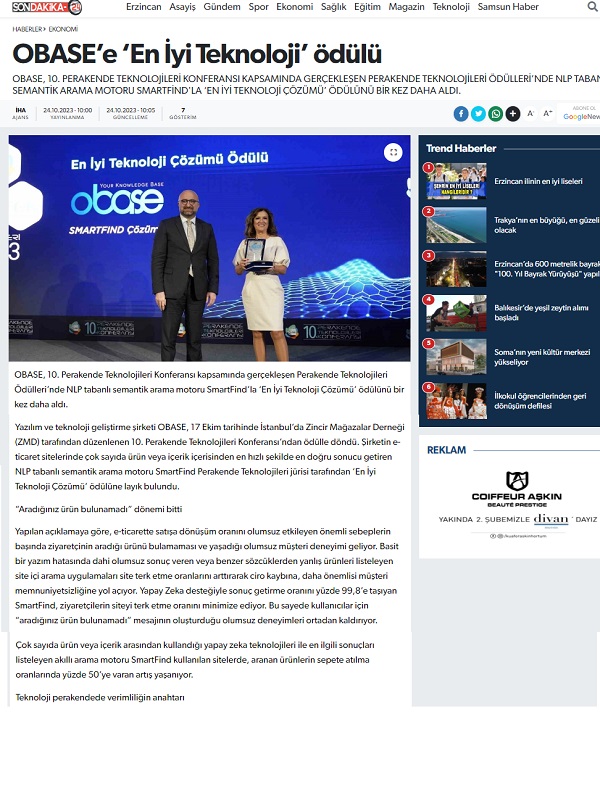Screen dimensions: 600x800
Task: Open the SonDakika site logo
Action: point(47,7)
